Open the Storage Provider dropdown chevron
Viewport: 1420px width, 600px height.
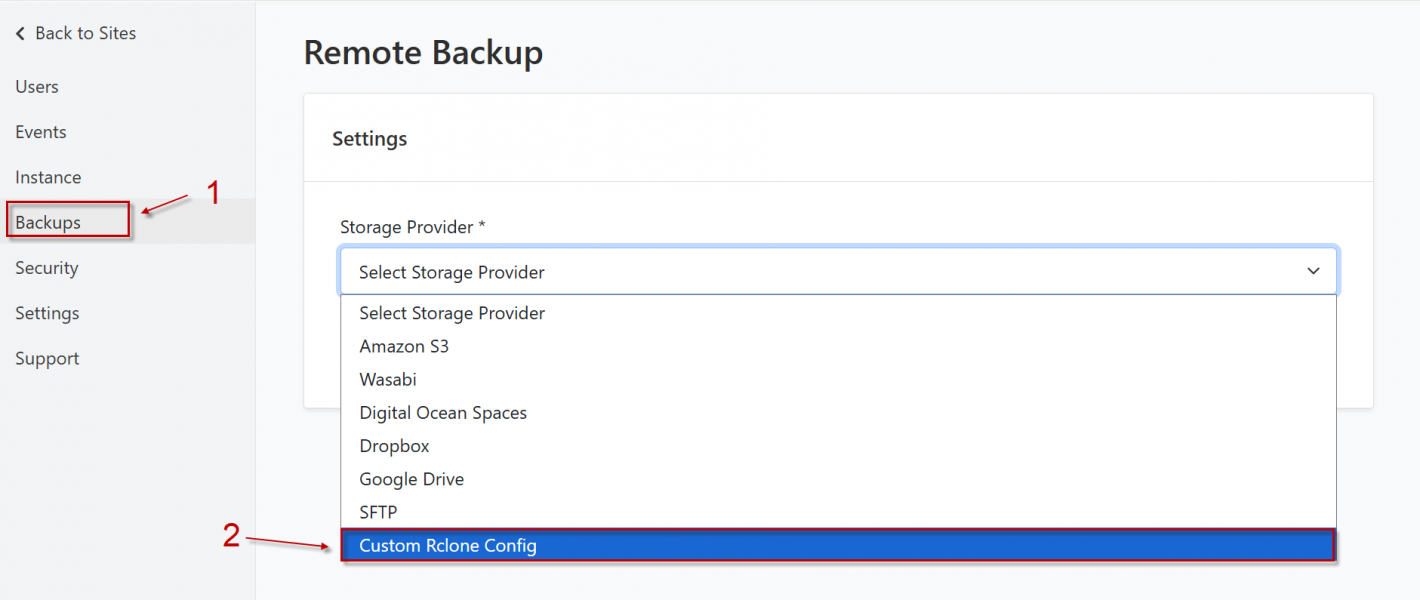pos(1313,271)
